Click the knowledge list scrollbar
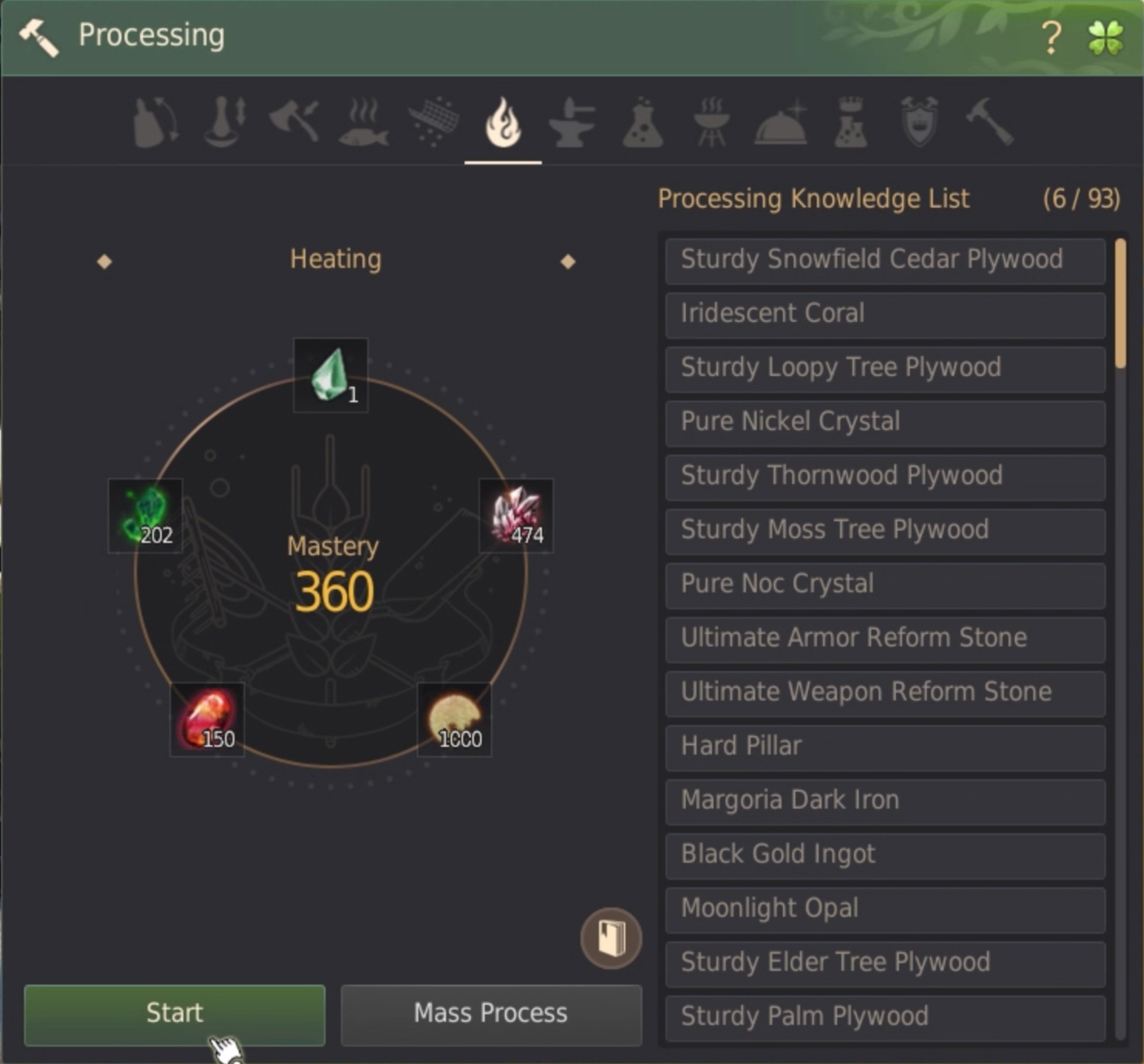This screenshot has width=1144, height=1064. (1121, 303)
